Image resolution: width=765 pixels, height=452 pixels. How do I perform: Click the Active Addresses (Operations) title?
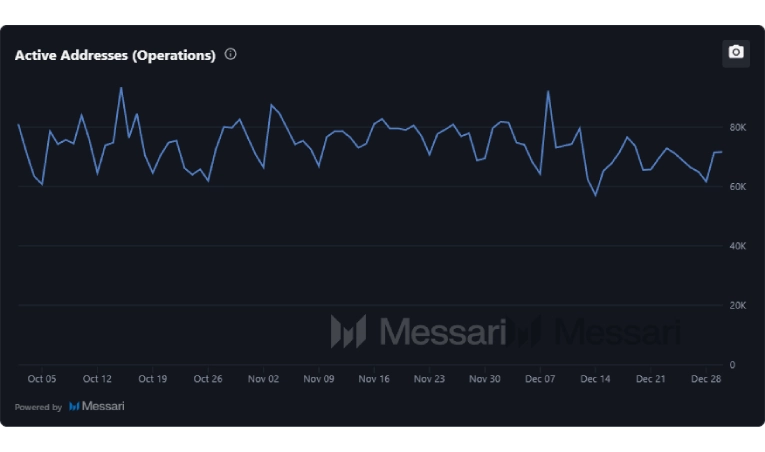pos(115,55)
